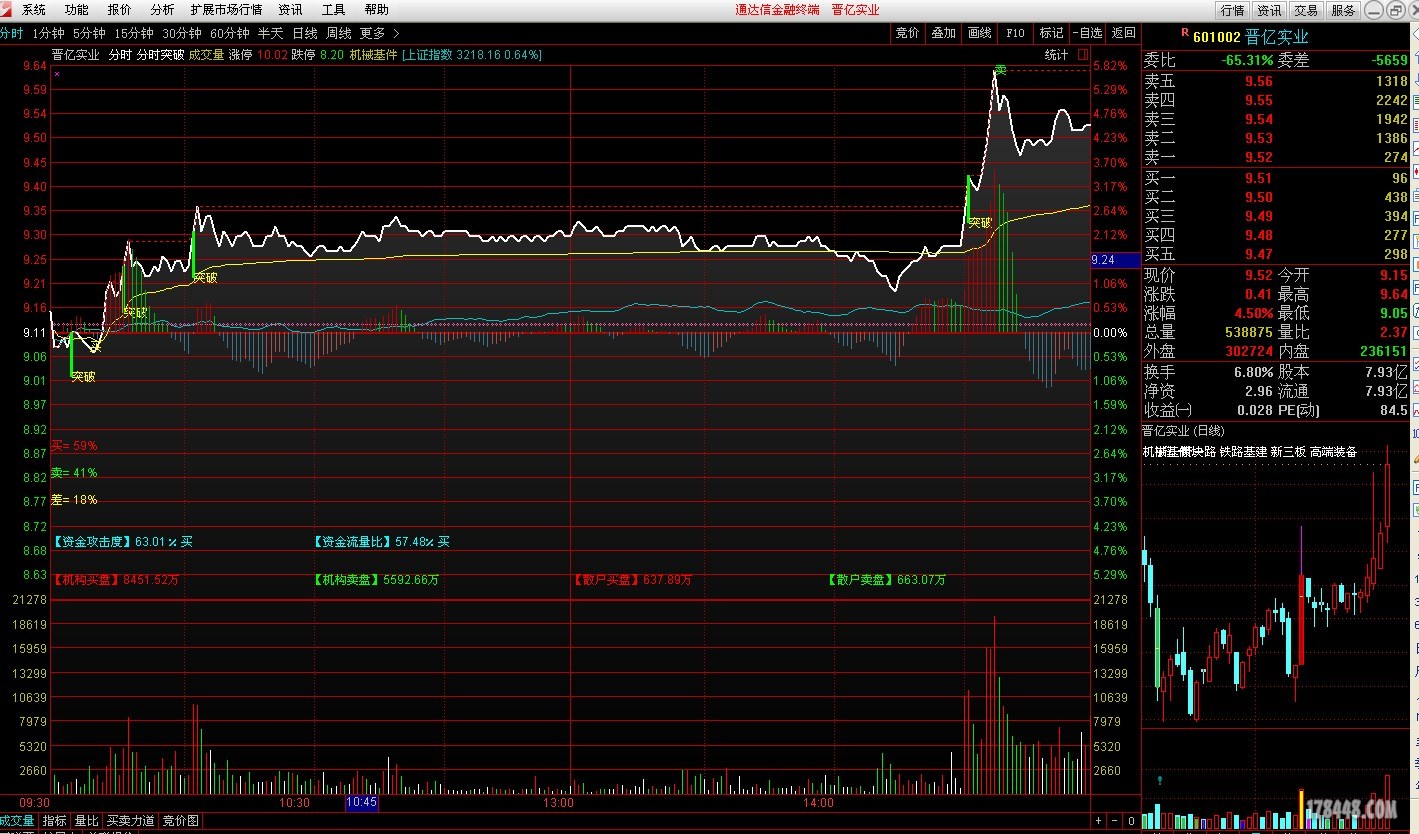Image resolution: width=1419 pixels, height=834 pixels.
Task: Click the 内盘 value 236151
Action: tap(1383, 352)
